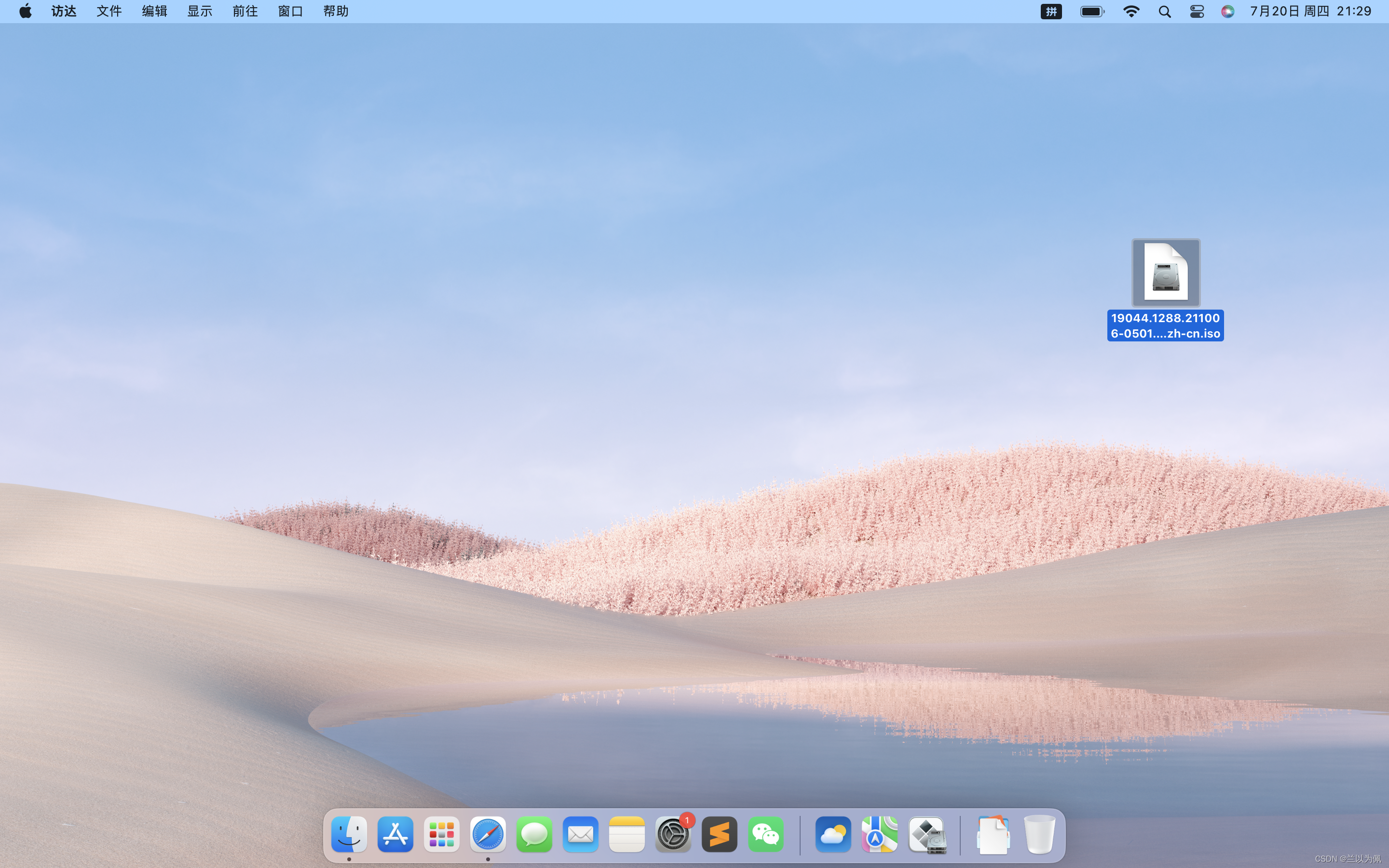Open WeChat from the Dock
The height and width of the screenshot is (868, 1389).
point(766,834)
